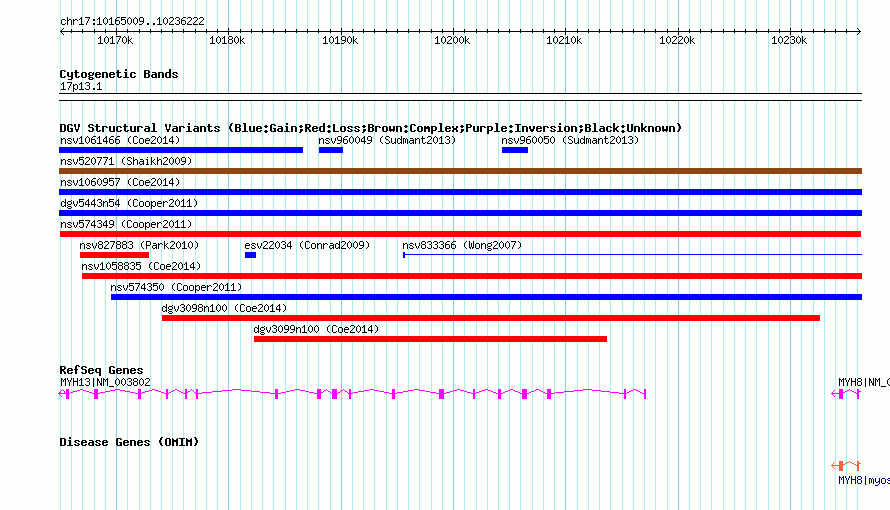Click the 10210k ruler tick label
Screen dimensions: 890x510
[564, 40]
